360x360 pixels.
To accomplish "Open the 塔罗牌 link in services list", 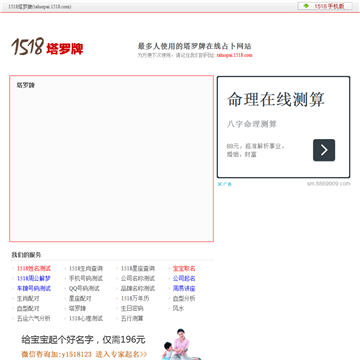I will [77, 308].
